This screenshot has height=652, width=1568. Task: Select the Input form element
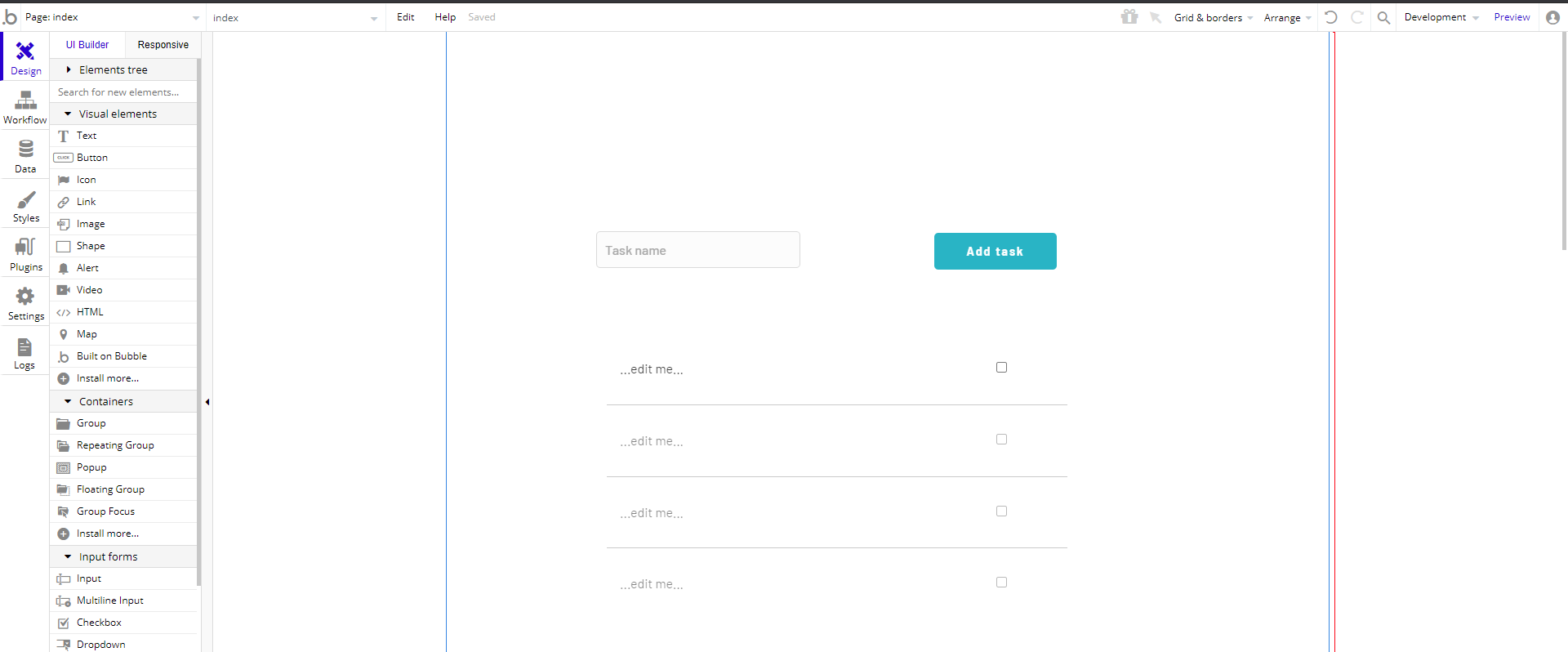click(x=123, y=578)
